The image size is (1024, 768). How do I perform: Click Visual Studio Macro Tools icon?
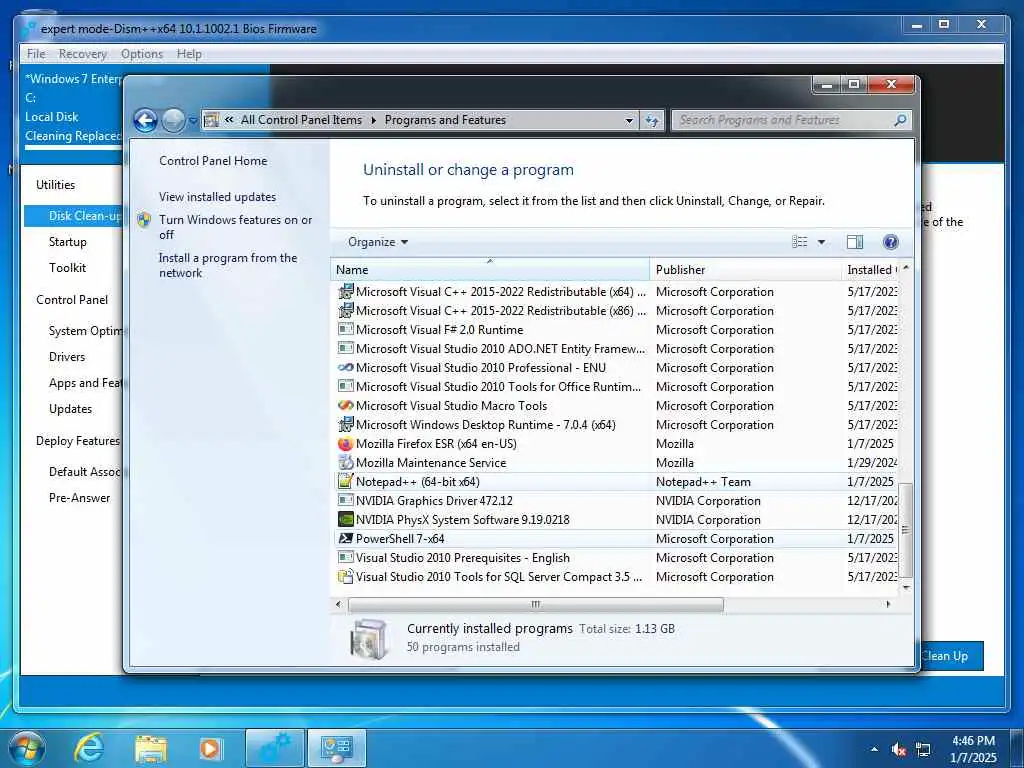(x=345, y=406)
